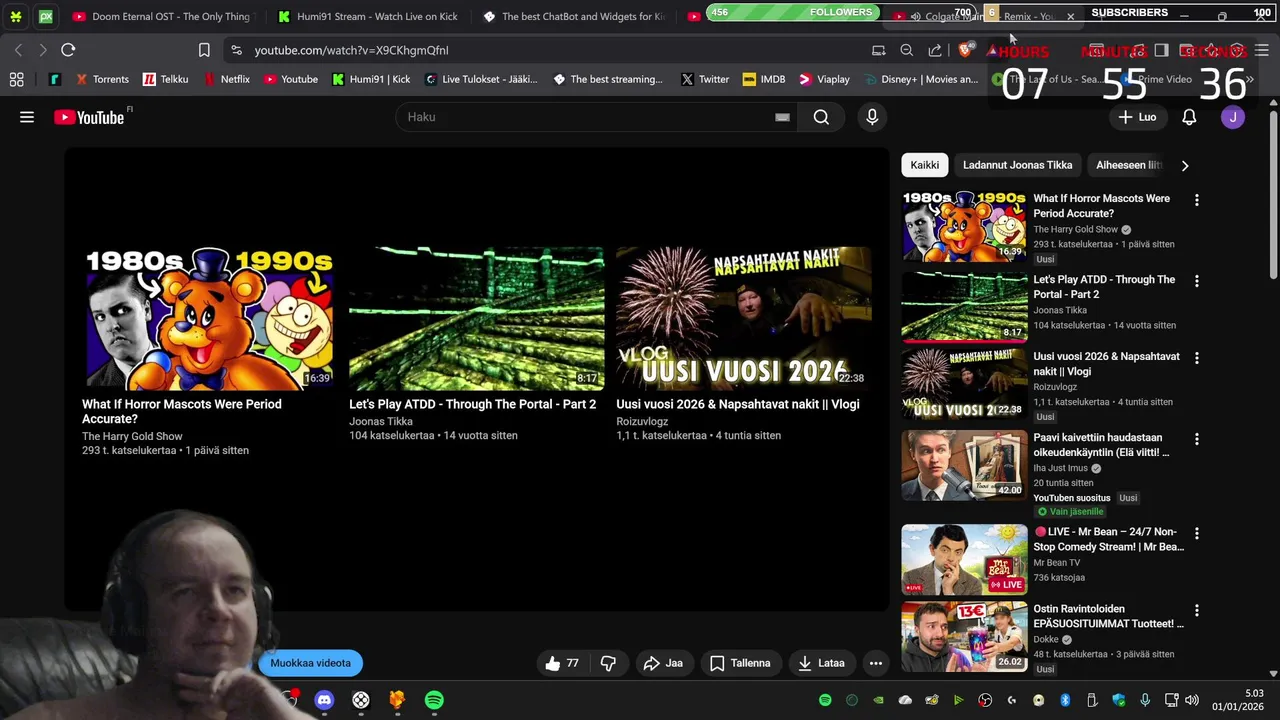The image size is (1280, 720).
Task: Play endscreen What If Horror Mascots thumbnail
Action: [208, 318]
